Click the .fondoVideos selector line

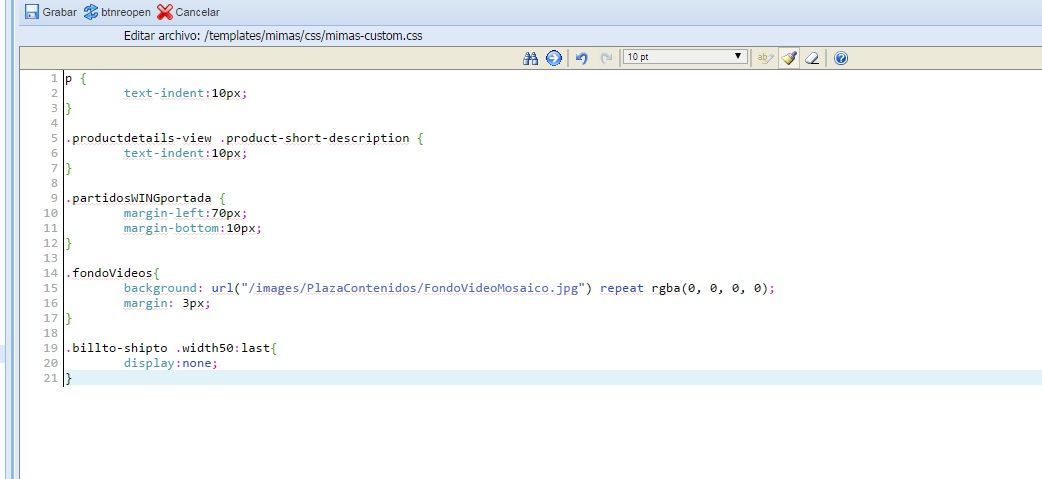click(x=112, y=273)
